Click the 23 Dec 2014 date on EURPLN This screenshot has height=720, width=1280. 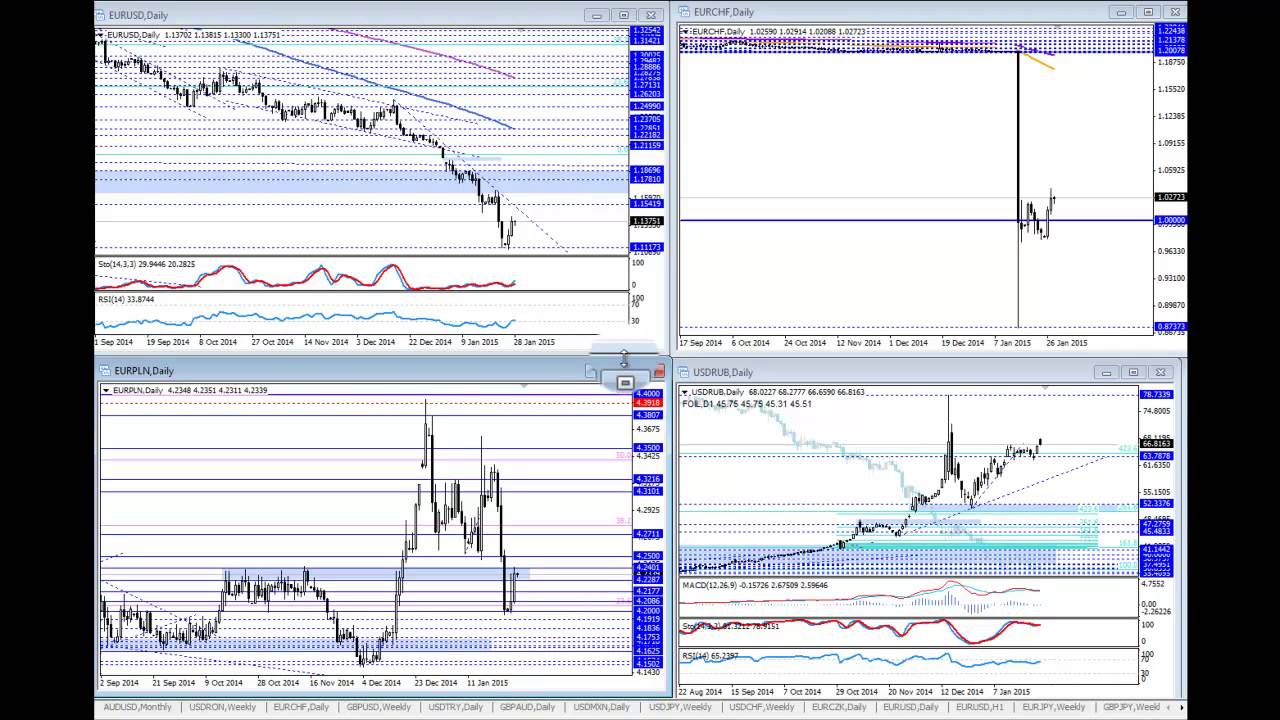[435, 683]
